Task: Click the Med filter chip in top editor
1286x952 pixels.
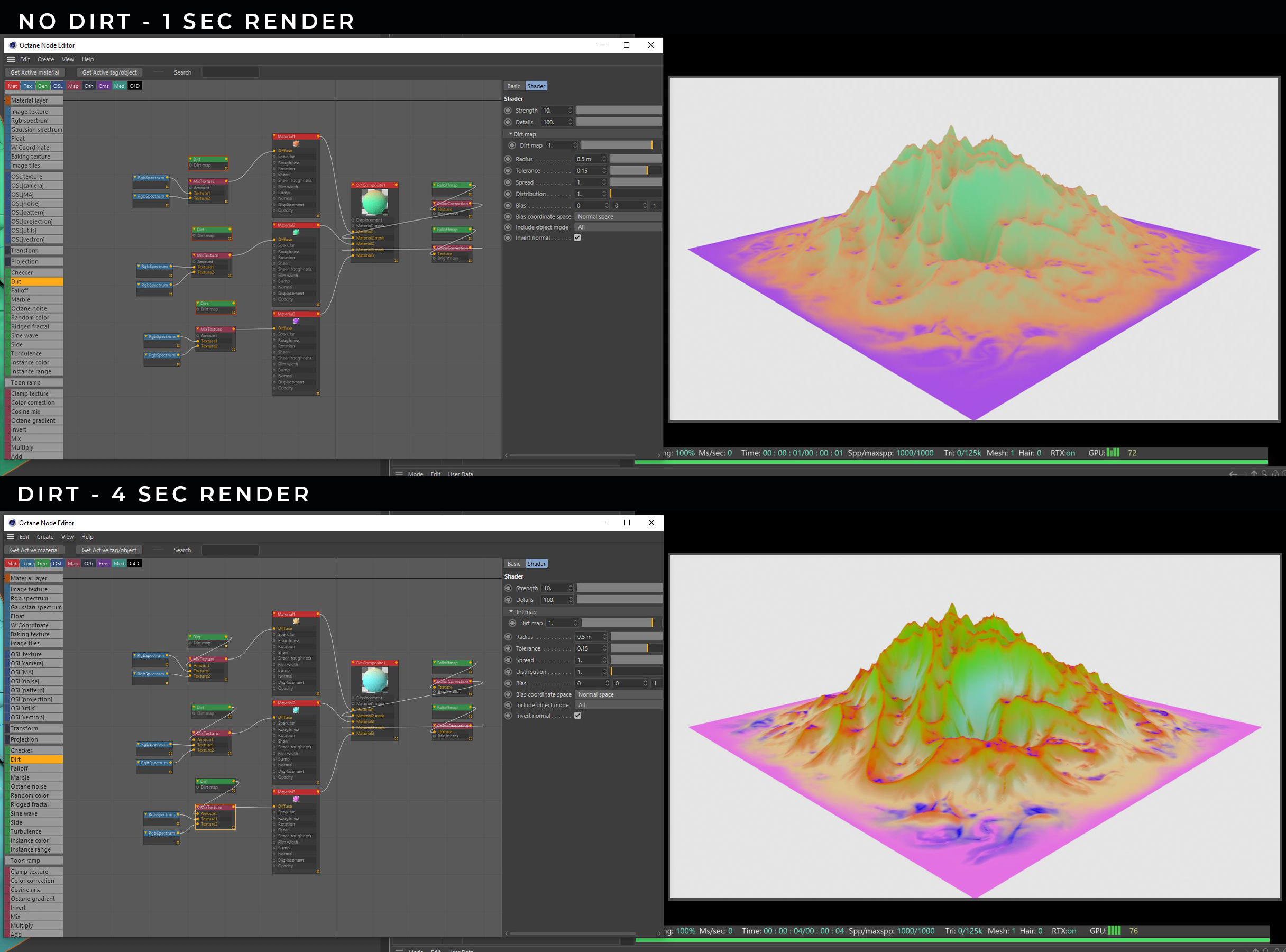Action: 120,86
